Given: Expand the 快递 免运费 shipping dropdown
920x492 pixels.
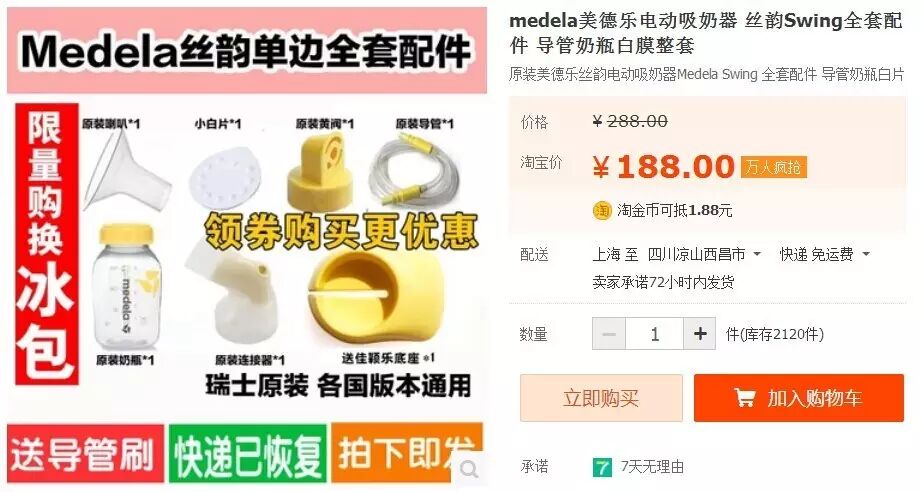Looking at the screenshot, I should (824, 254).
